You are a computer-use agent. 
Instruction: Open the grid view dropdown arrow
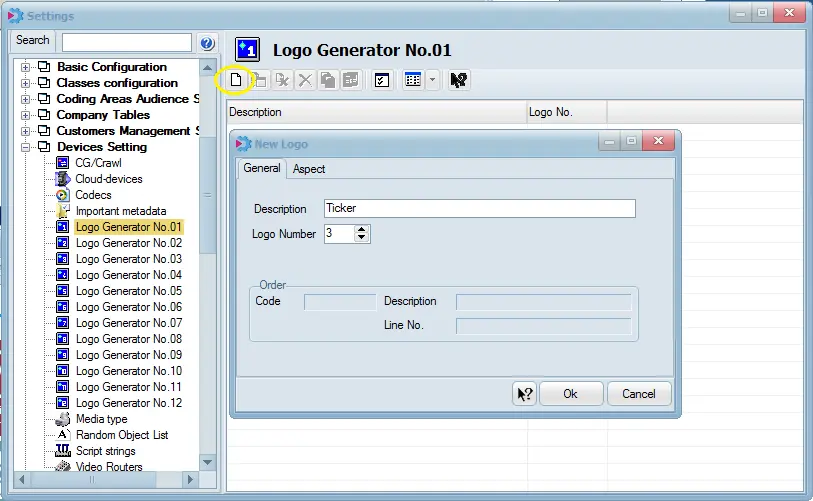432,80
